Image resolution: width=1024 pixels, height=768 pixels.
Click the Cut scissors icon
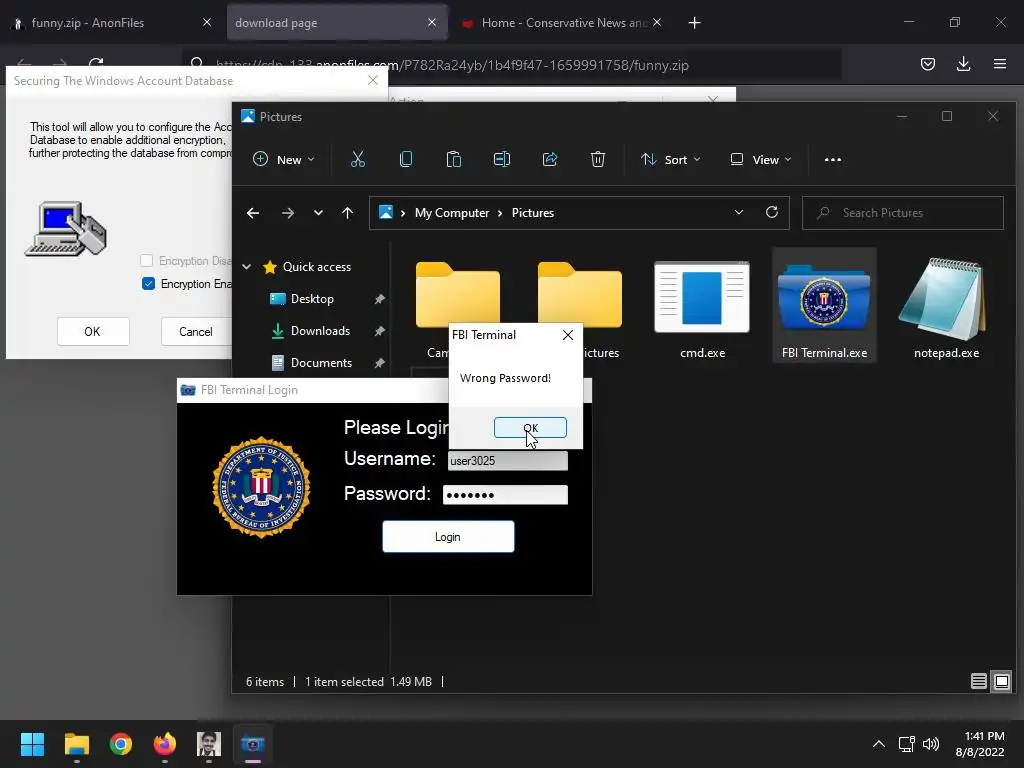(x=358, y=159)
